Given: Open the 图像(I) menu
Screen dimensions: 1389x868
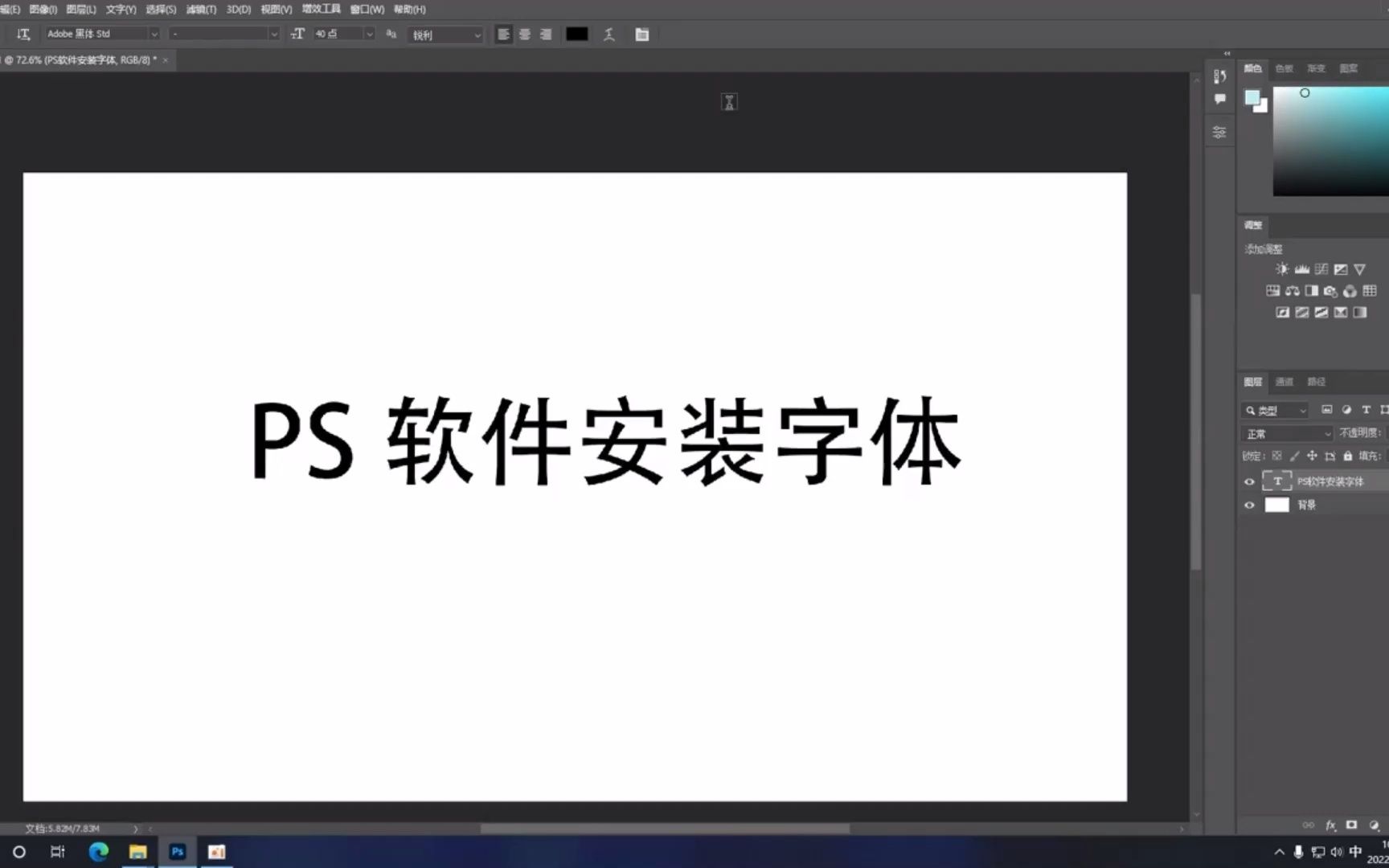Looking at the screenshot, I should pyautogui.click(x=43, y=10).
